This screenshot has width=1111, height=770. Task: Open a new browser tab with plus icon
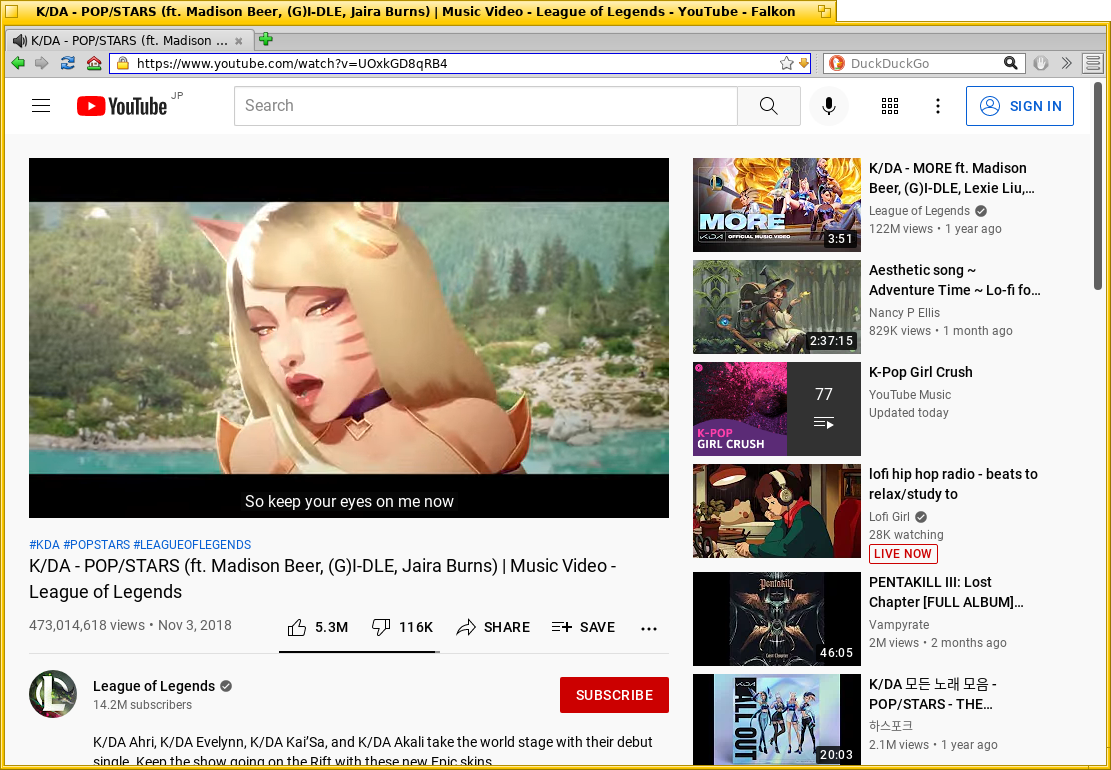pos(265,40)
